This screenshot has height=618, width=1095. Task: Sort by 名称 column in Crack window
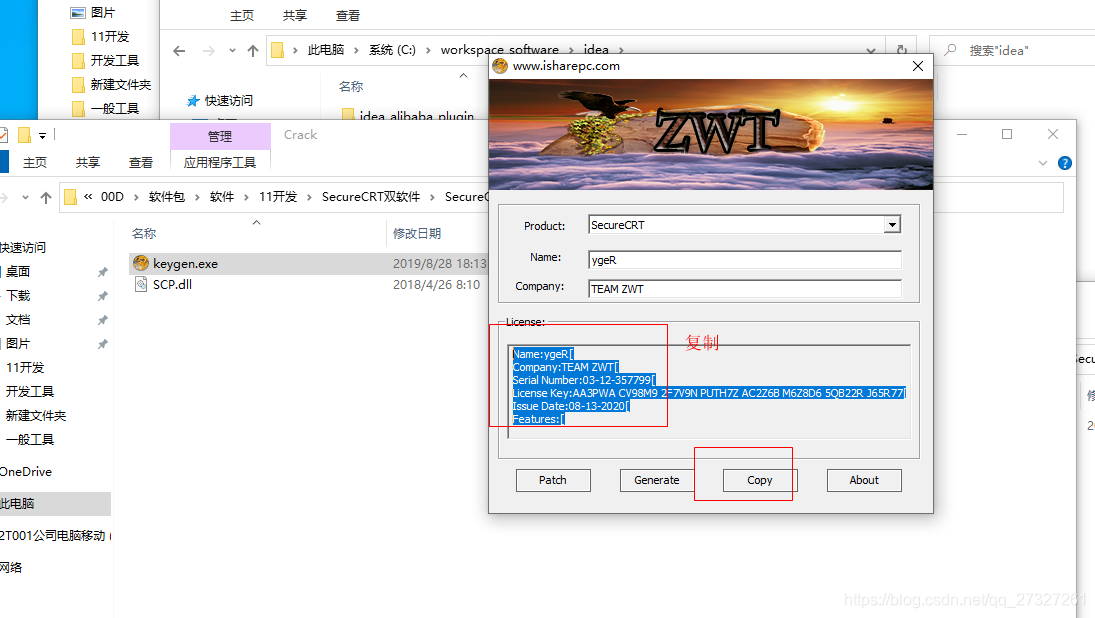(x=145, y=233)
